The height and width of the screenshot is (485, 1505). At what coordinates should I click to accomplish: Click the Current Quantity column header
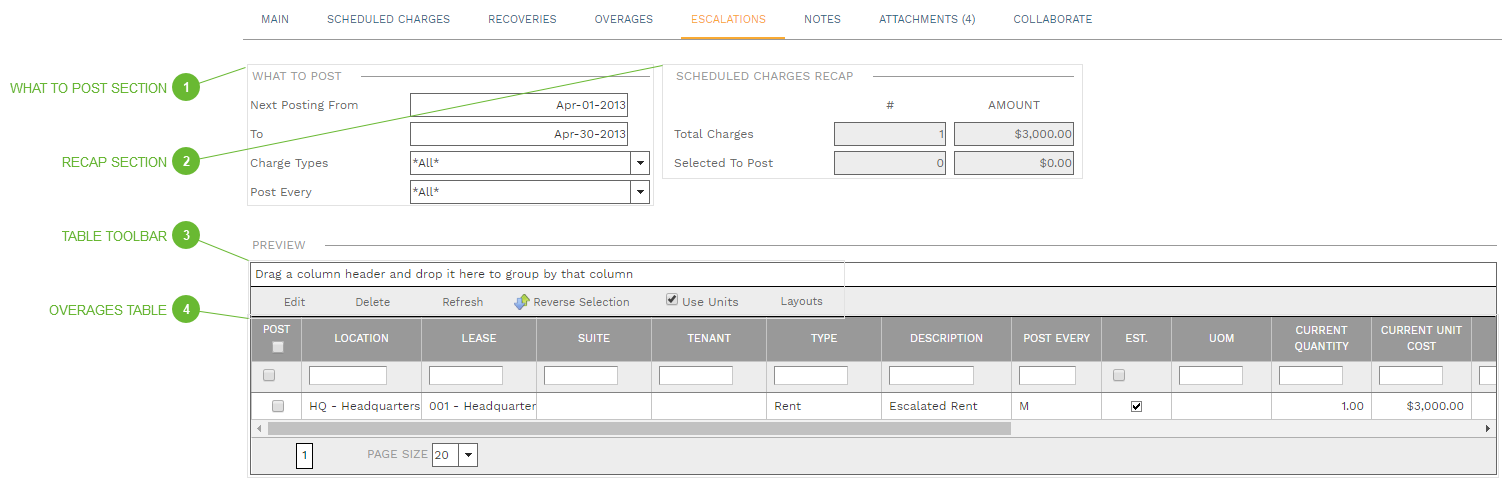1321,339
